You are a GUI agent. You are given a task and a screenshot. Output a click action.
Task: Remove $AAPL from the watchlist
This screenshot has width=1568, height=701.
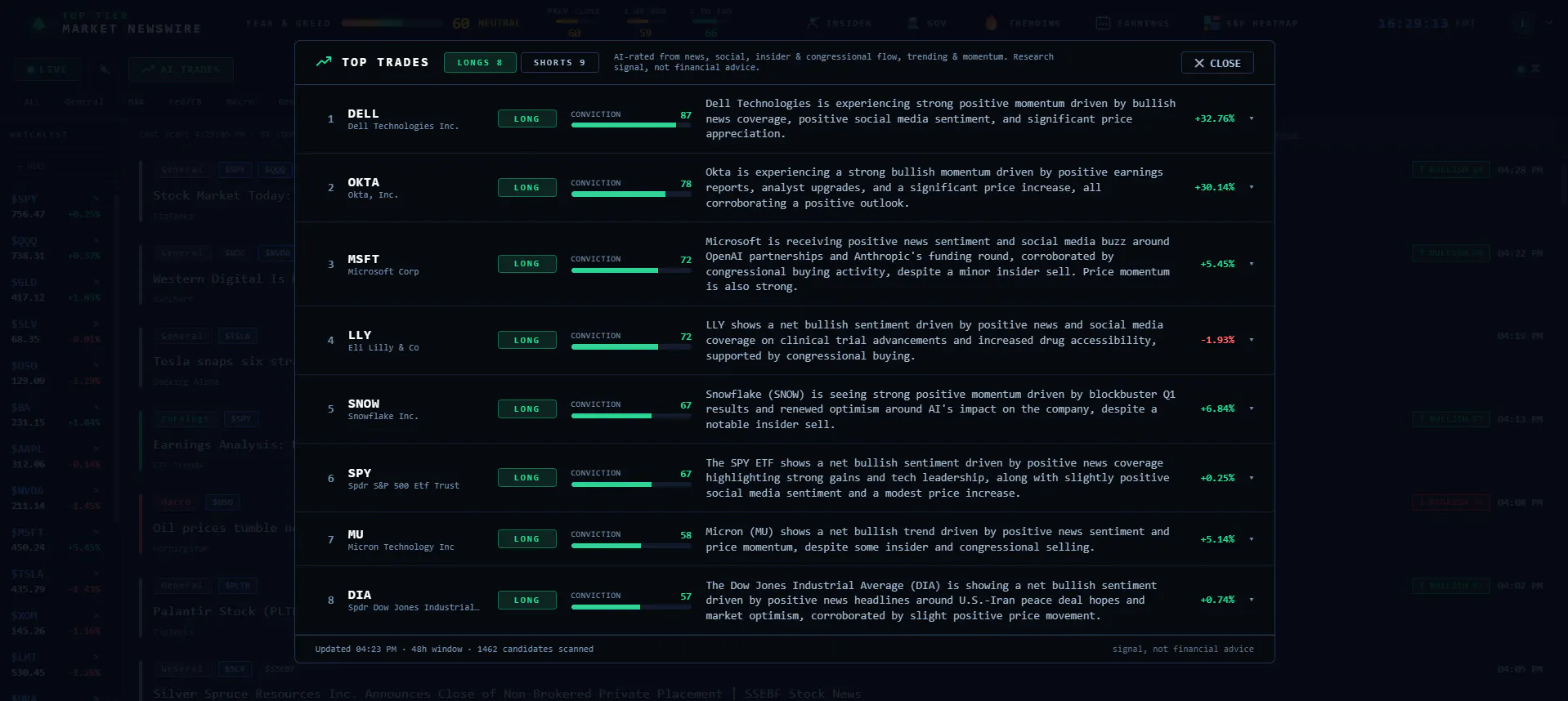pos(96,449)
